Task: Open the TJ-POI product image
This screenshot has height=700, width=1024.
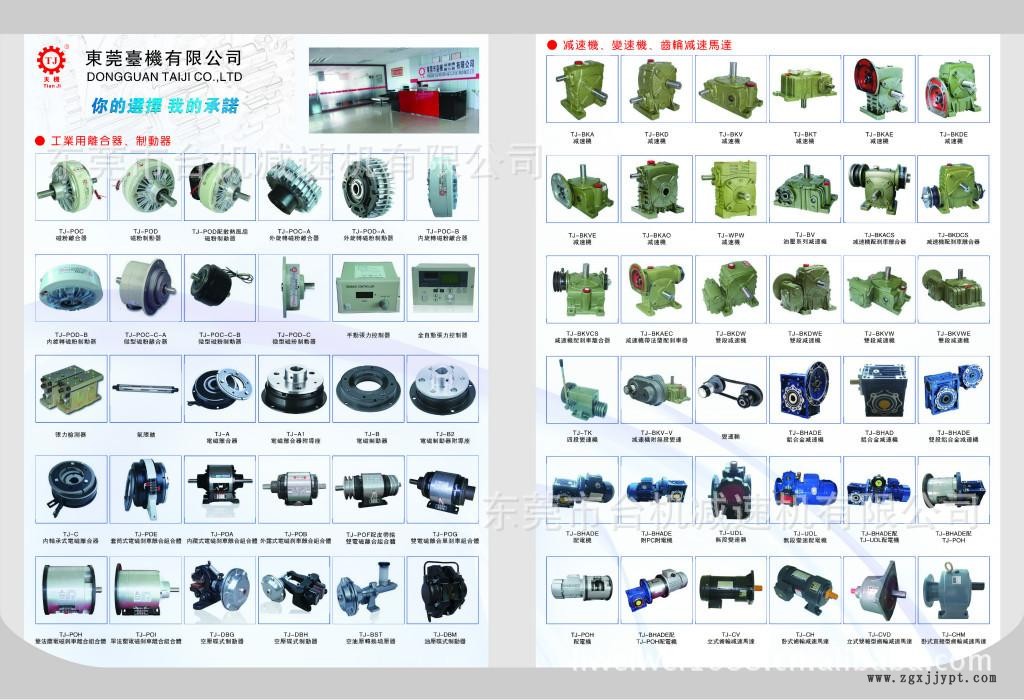Action: (145, 590)
